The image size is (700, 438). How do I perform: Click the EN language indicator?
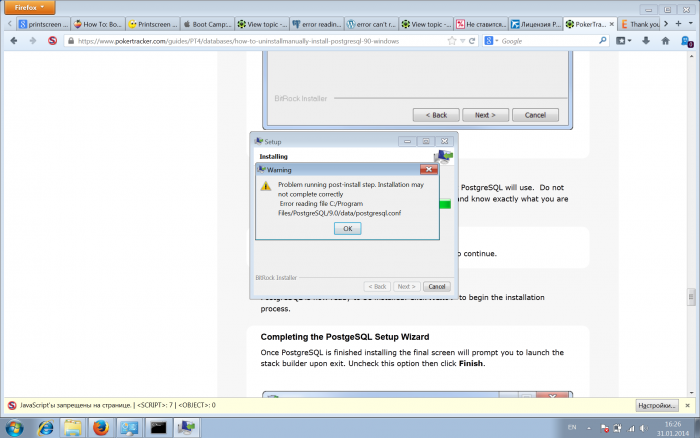(572, 428)
